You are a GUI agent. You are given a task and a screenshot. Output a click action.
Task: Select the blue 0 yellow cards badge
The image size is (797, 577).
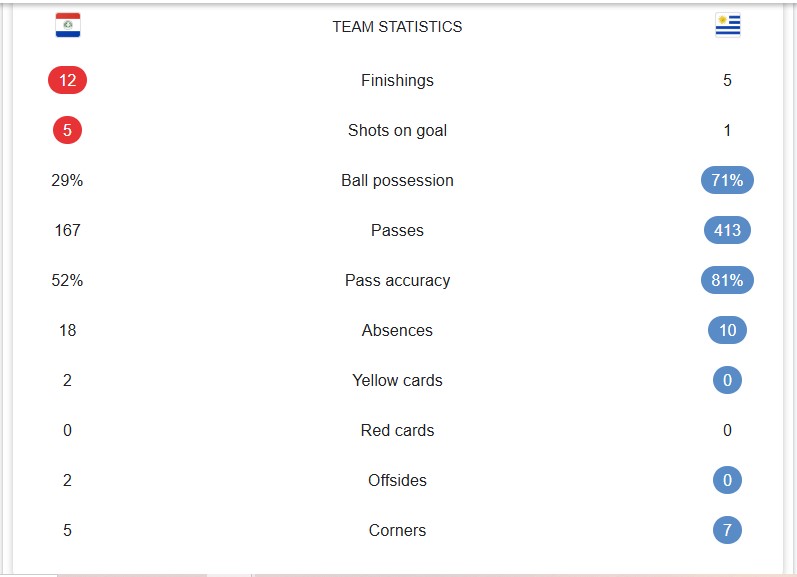[x=727, y=380]
